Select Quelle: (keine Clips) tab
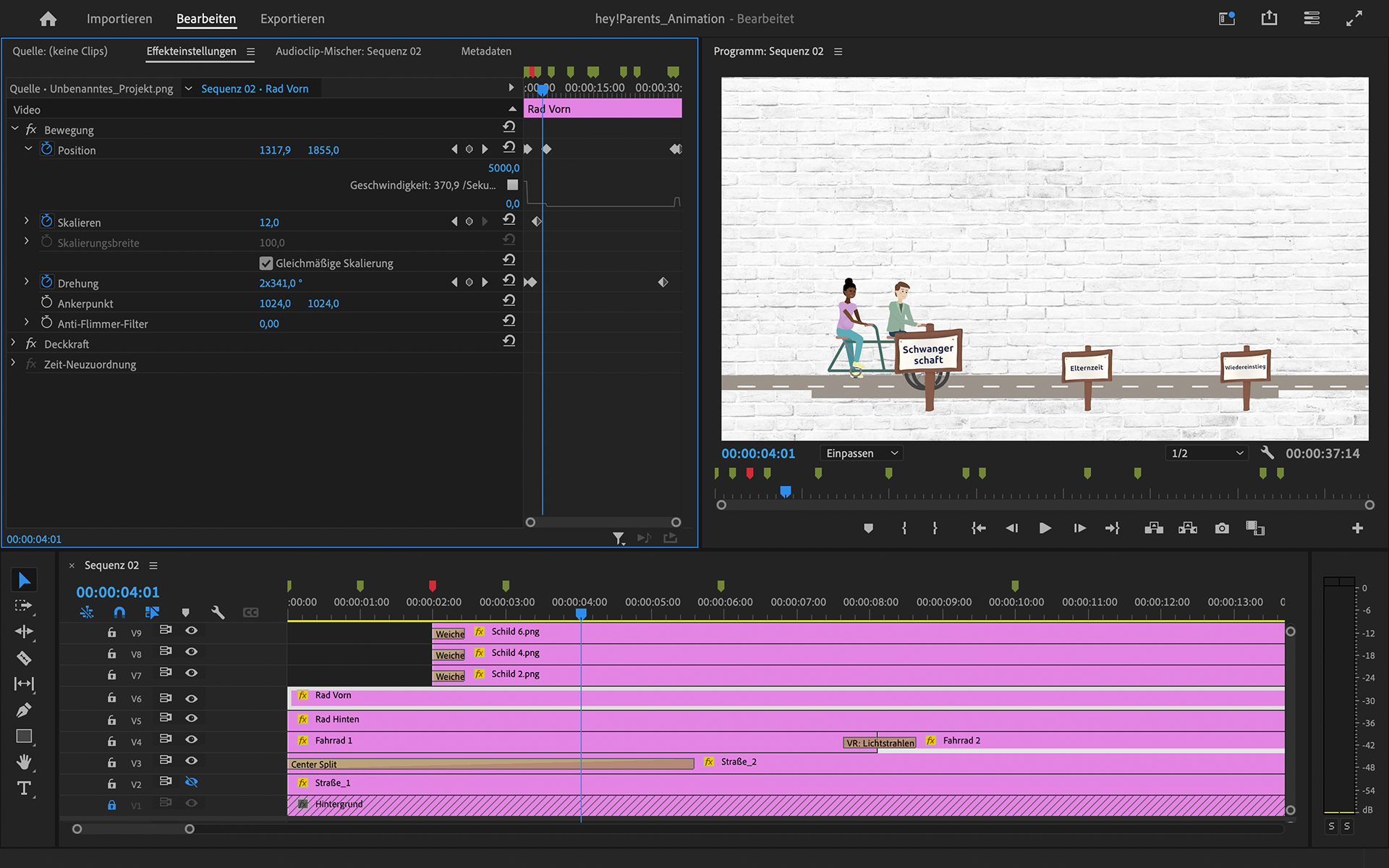The width and height of the screenshot is (1389, 868). (x=60, y=51)
